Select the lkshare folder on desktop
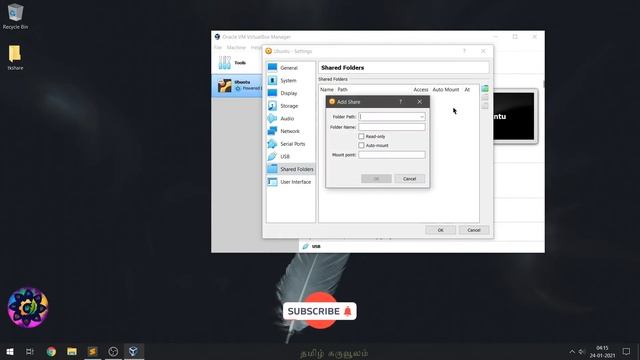This screenshot has height=360, width=640. (15, 58)
